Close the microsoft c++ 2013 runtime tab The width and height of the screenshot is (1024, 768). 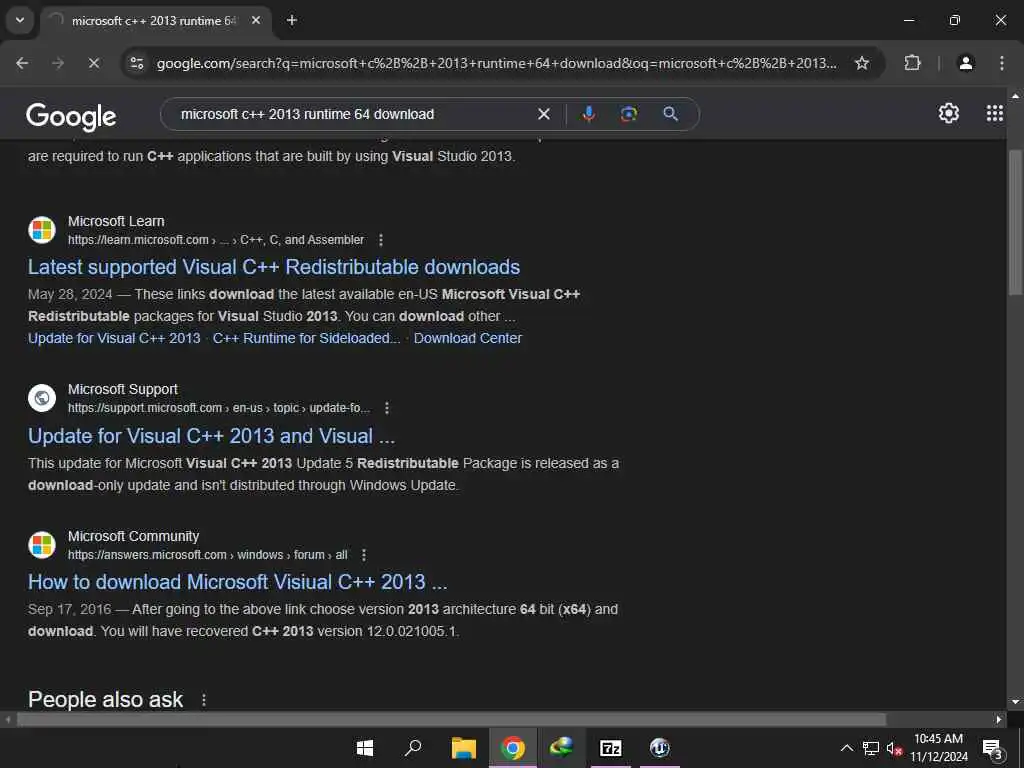pyautogui.click(x=256, y=20)
